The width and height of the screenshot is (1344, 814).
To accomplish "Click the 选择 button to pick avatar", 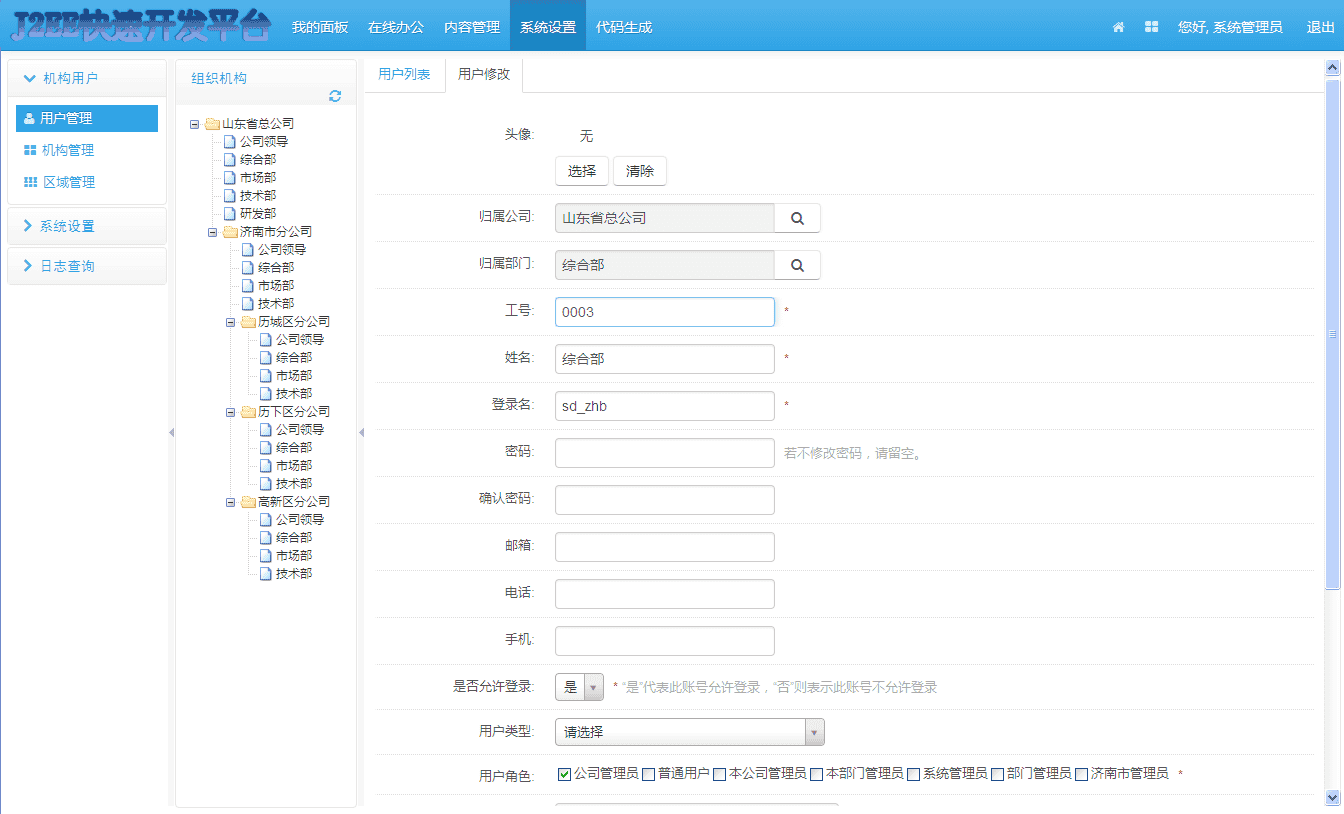I will pyautogui.click(x=581, y=171).
